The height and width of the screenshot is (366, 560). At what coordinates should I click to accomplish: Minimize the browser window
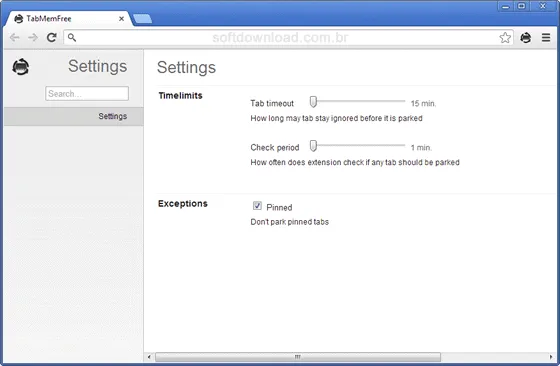point(505,6)
